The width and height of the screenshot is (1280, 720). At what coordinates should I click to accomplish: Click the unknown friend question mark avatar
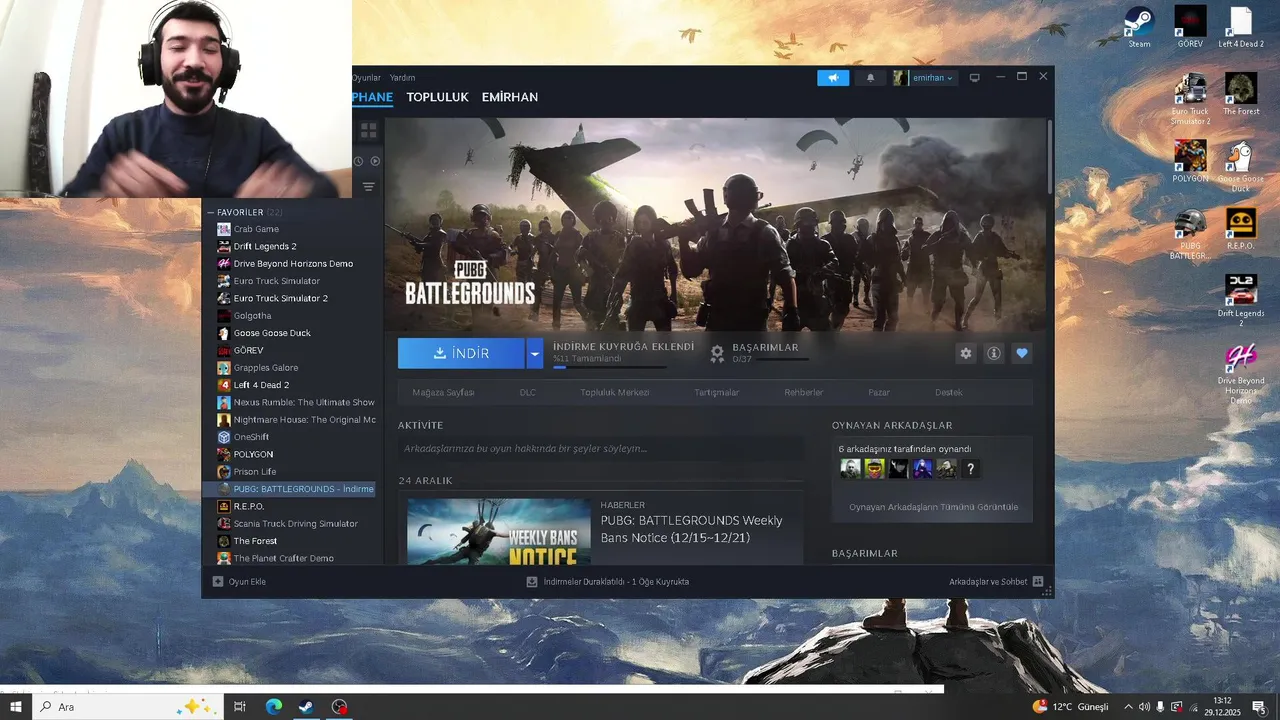[x=970, y=468]
